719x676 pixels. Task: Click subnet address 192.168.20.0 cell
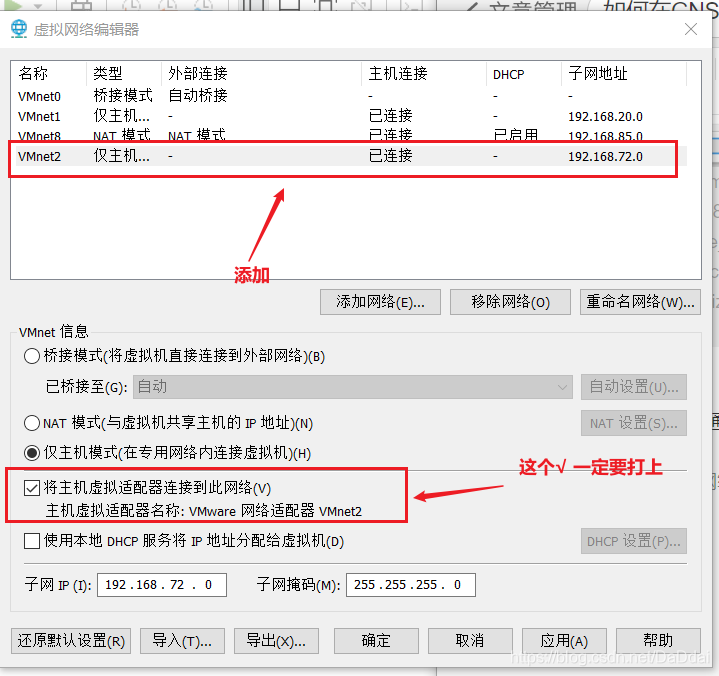pos(605,116)
